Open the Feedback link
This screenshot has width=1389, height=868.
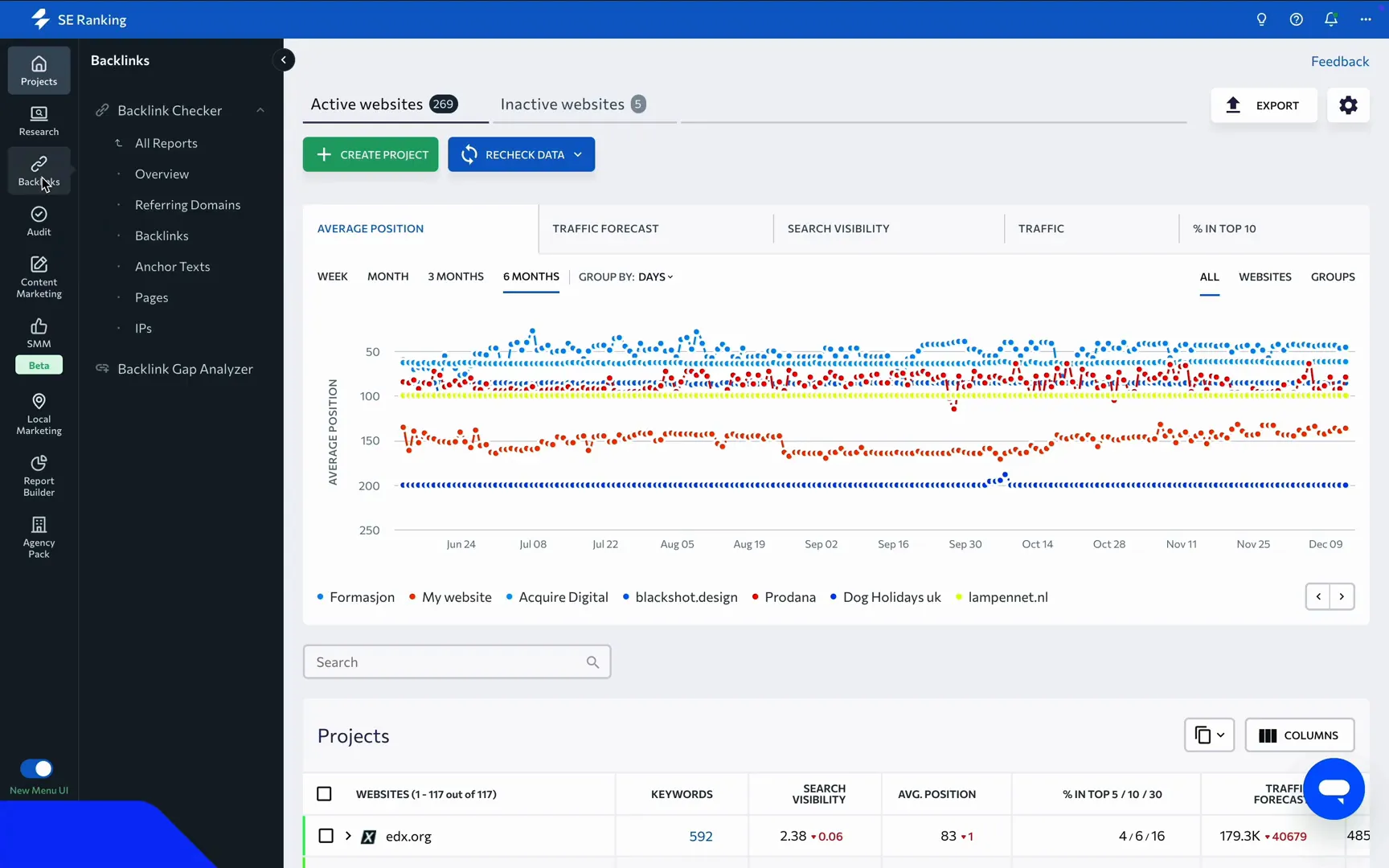(x=1339, y=61)
